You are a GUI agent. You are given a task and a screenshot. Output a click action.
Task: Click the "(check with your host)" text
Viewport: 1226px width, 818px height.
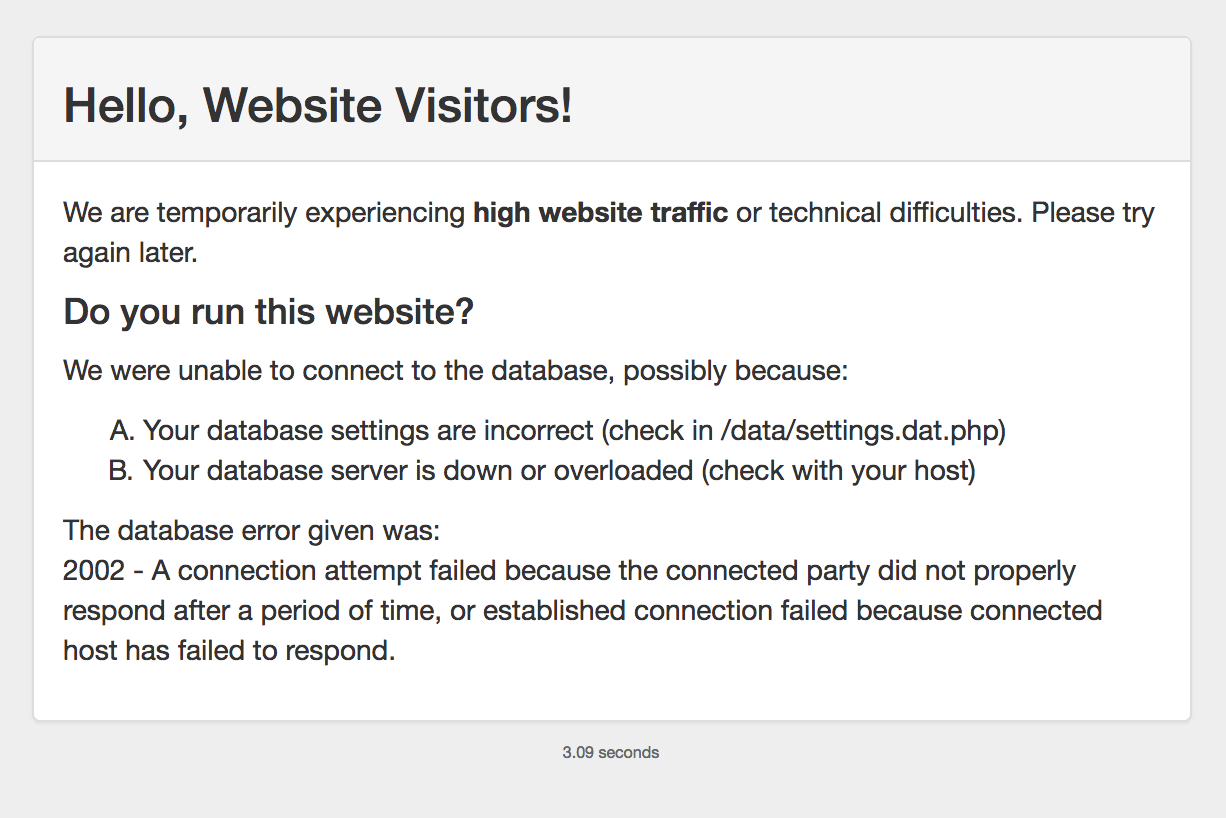(x=838, y=470)
